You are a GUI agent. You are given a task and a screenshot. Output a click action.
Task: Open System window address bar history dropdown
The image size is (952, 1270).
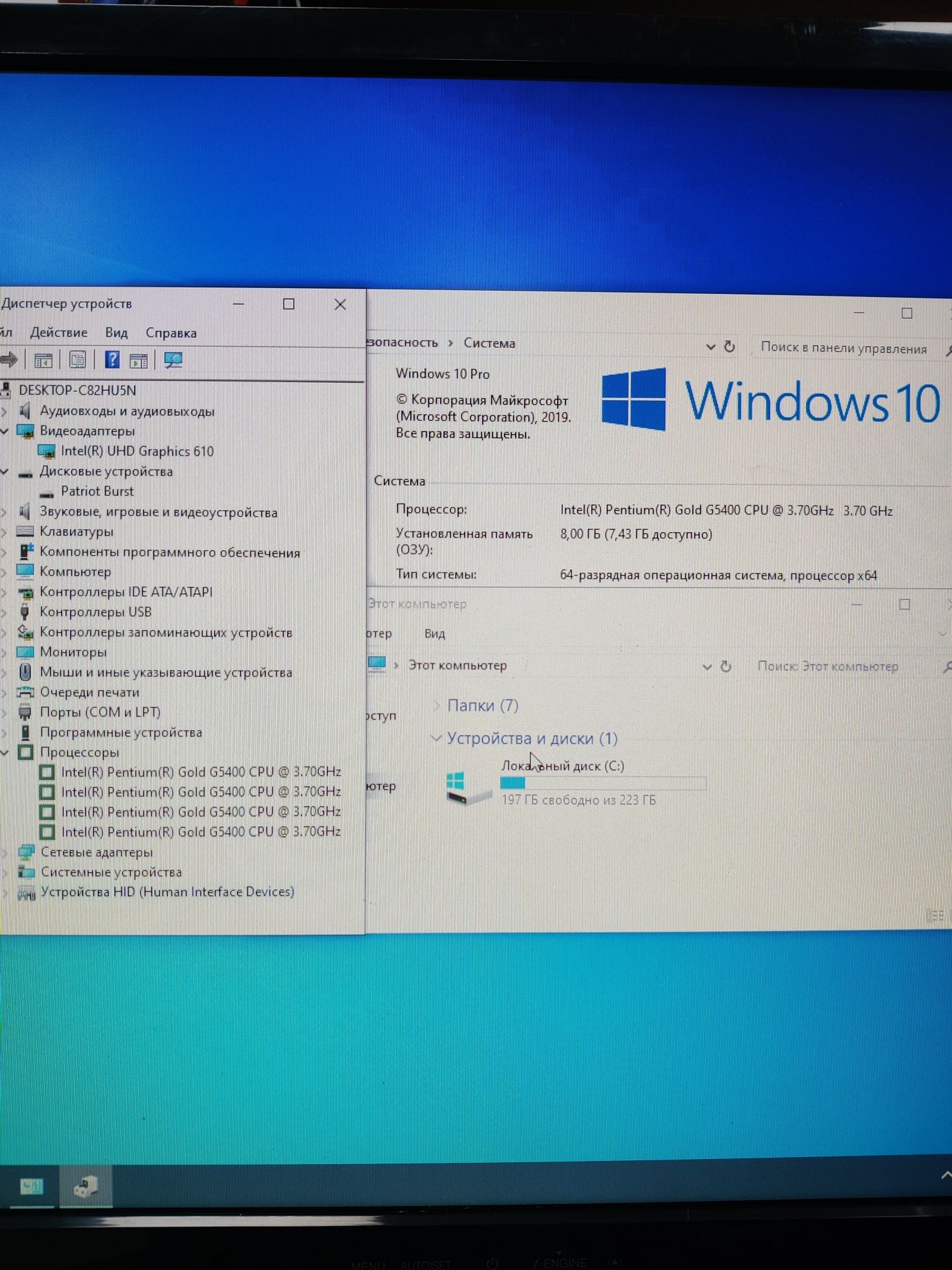pyautogui.click(x=711, y=347)
